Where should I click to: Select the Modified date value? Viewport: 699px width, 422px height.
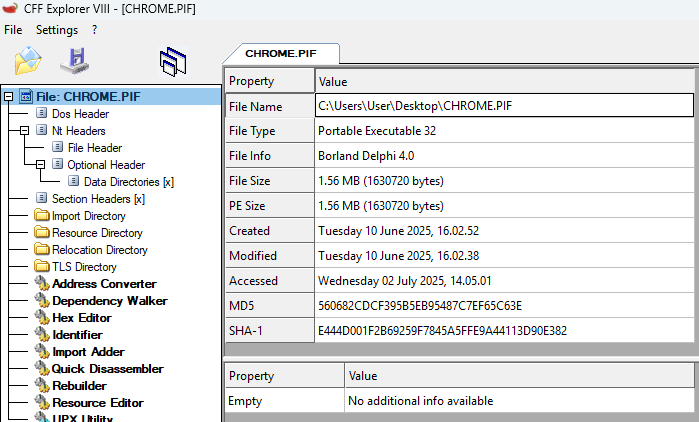[x=504, y=256]
